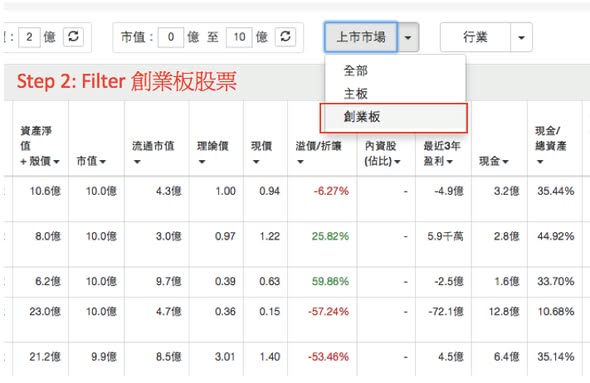Click the 33.70% cash ratio cell
The width and height of the screenshot is (590, 383).
coord(556,281)
